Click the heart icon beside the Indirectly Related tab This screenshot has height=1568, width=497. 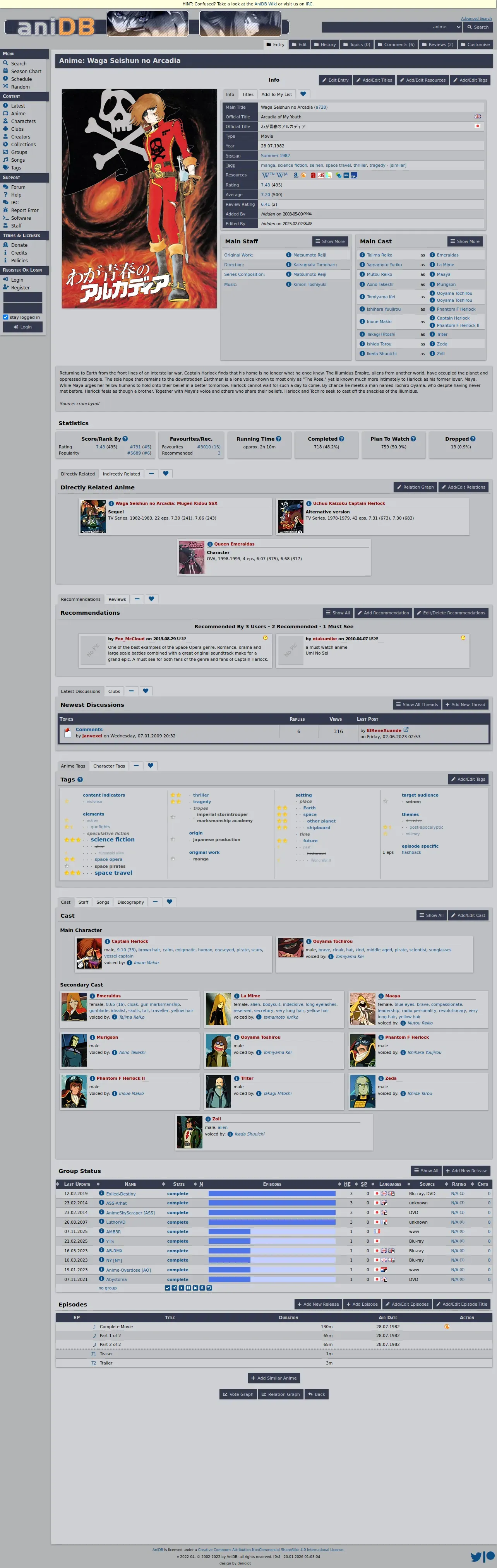166,474
